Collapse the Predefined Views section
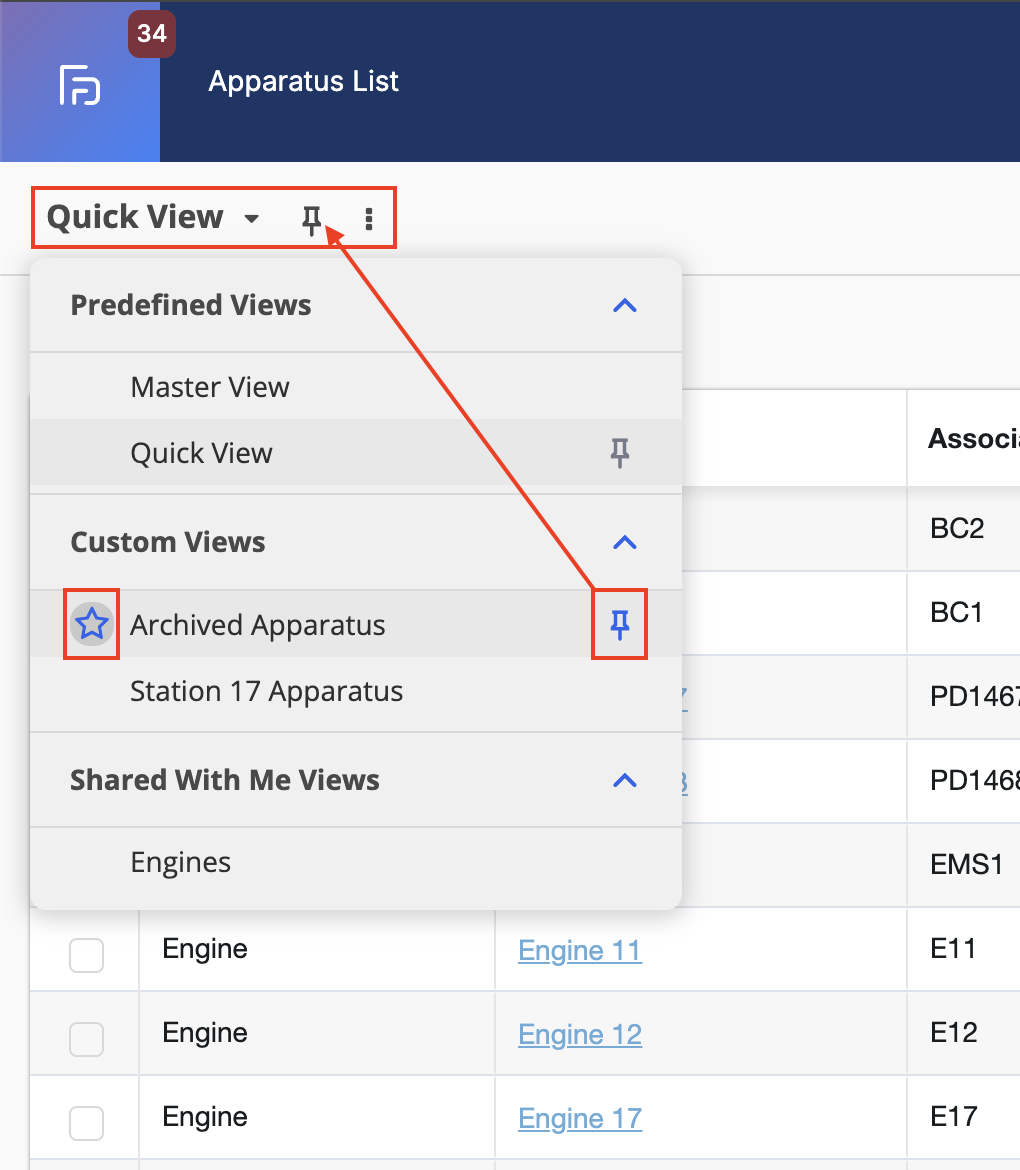 coord(625,305)
